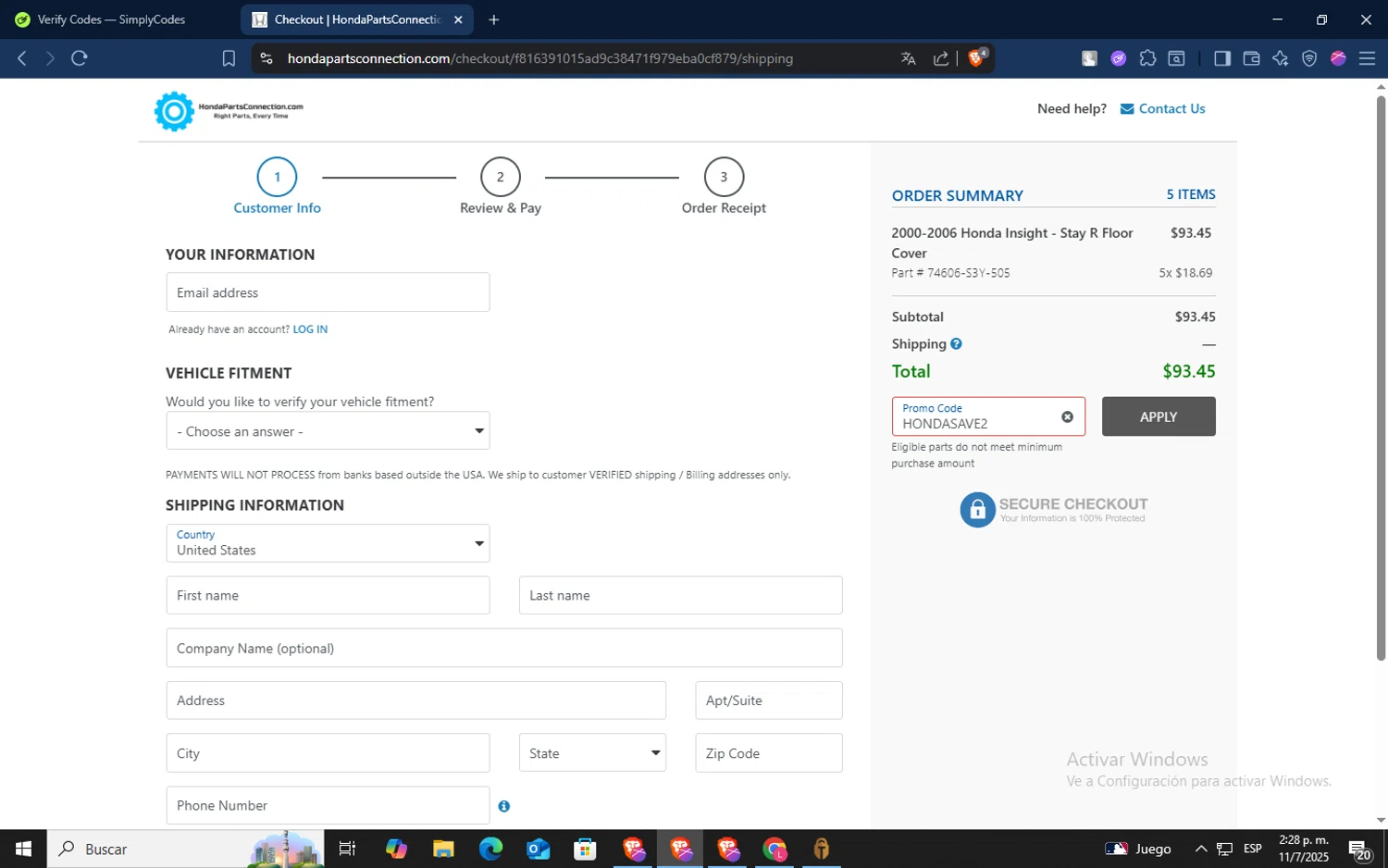Click into the Email address field
Screen dimensions: 1388x868
pyautogui.click(x=328, y=292)
